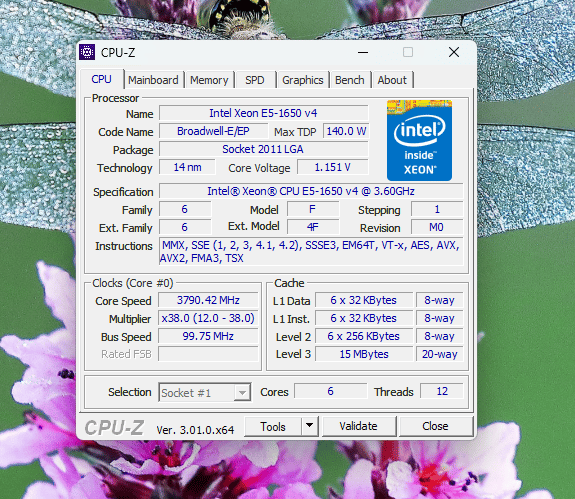Viewport: 575px width, 499px height.
Task: Click the Model value F
Action: pyautogui.click(x=312, y=209)
